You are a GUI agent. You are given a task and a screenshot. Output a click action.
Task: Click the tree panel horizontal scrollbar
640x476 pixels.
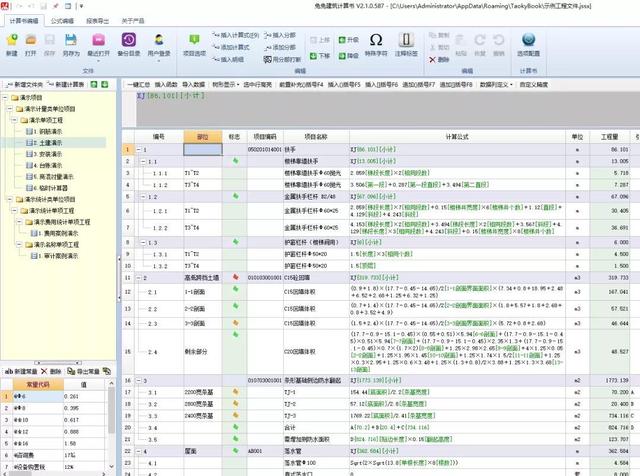58,362
